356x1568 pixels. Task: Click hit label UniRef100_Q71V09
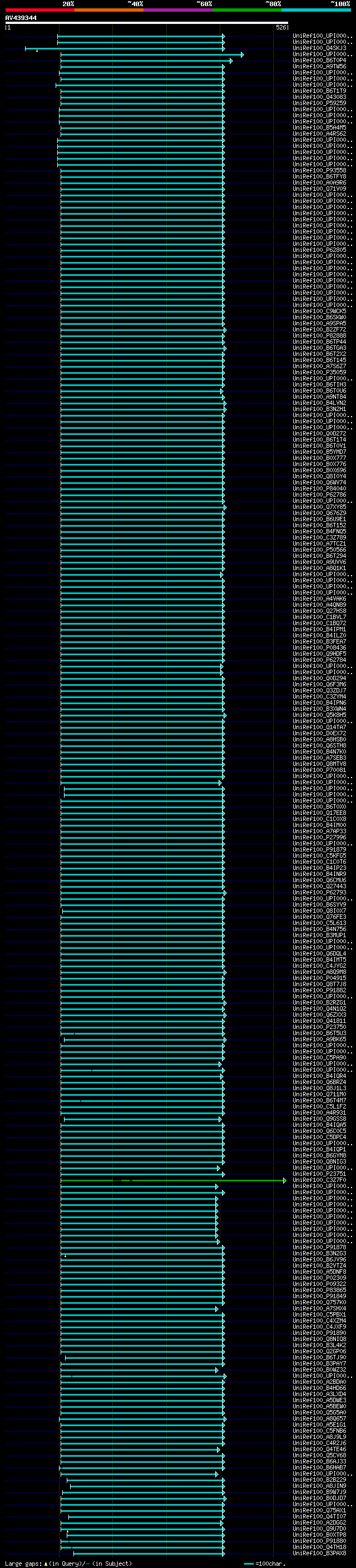(319, 189)
